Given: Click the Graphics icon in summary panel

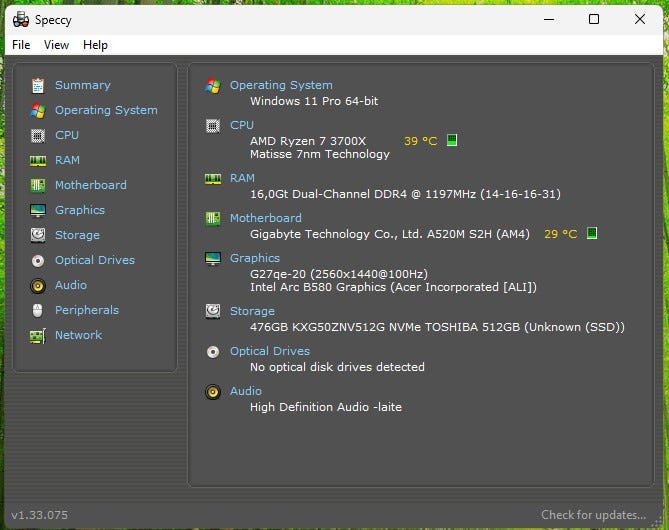Looking at the screenshot, I should pyautogui.click(x=213, y=259).
